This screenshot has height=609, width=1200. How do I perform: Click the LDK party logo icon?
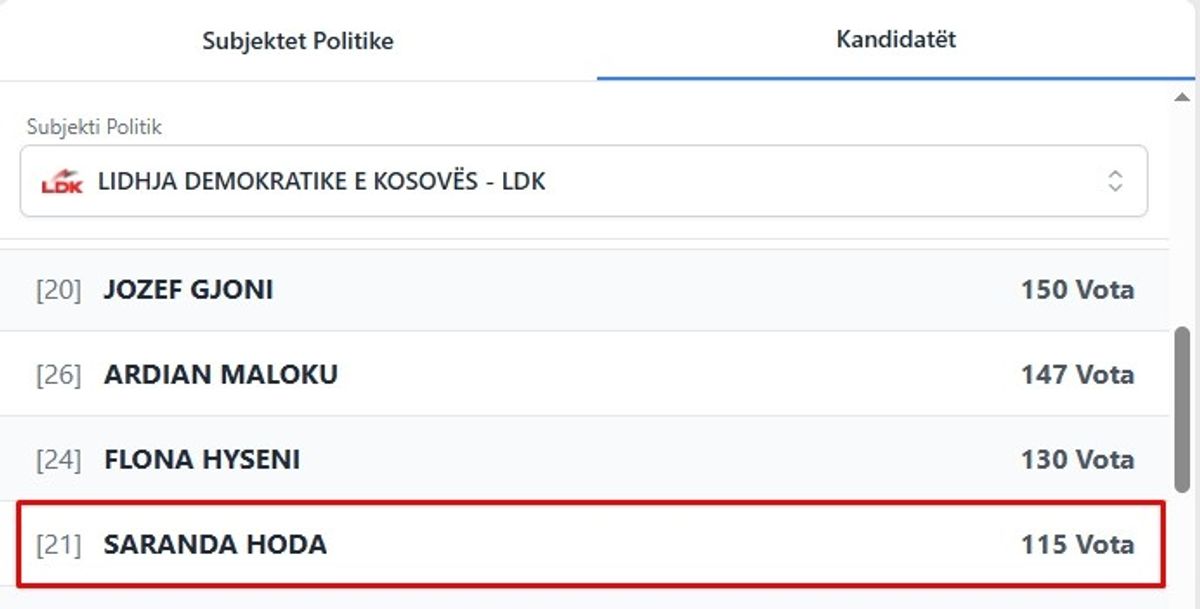tap(62, 182)
